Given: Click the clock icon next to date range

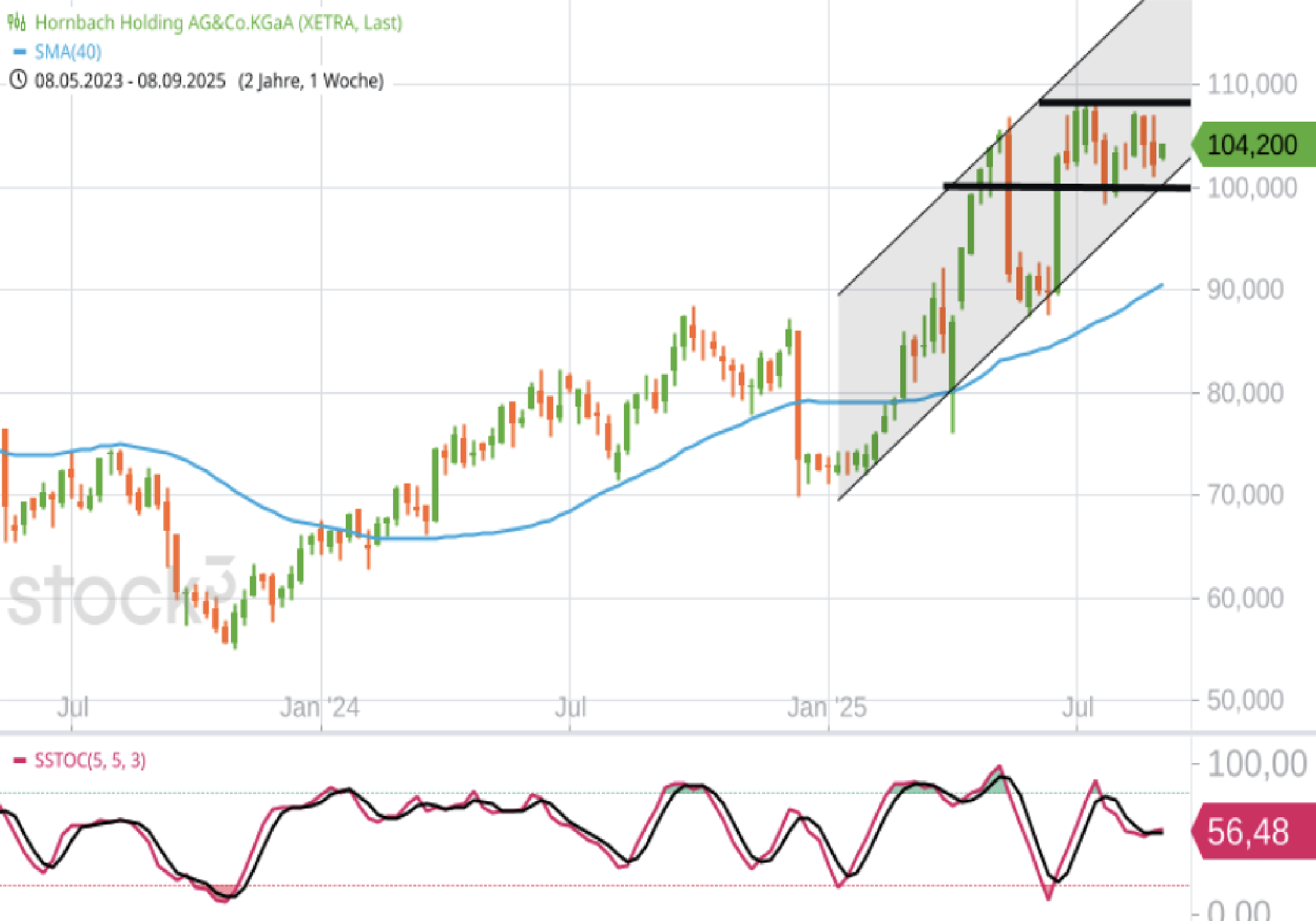Looking at the screenshot, I should coord(18,80).
